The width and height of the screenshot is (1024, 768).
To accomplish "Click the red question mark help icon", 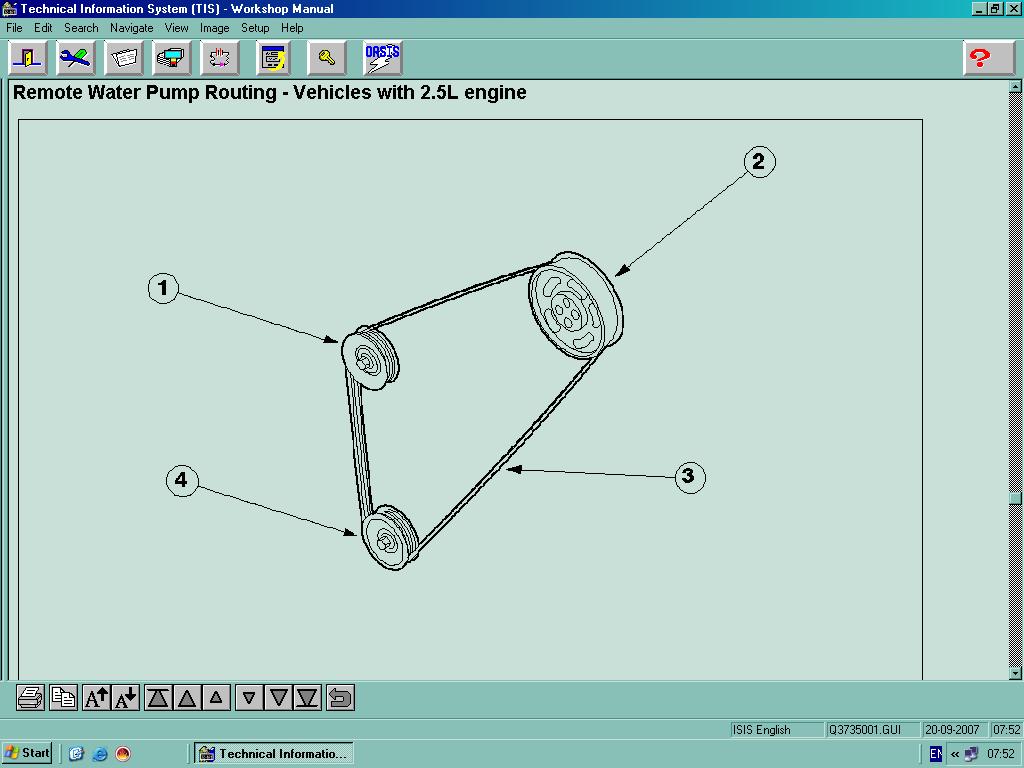I will pyautogui.click(x=988, y=58).
